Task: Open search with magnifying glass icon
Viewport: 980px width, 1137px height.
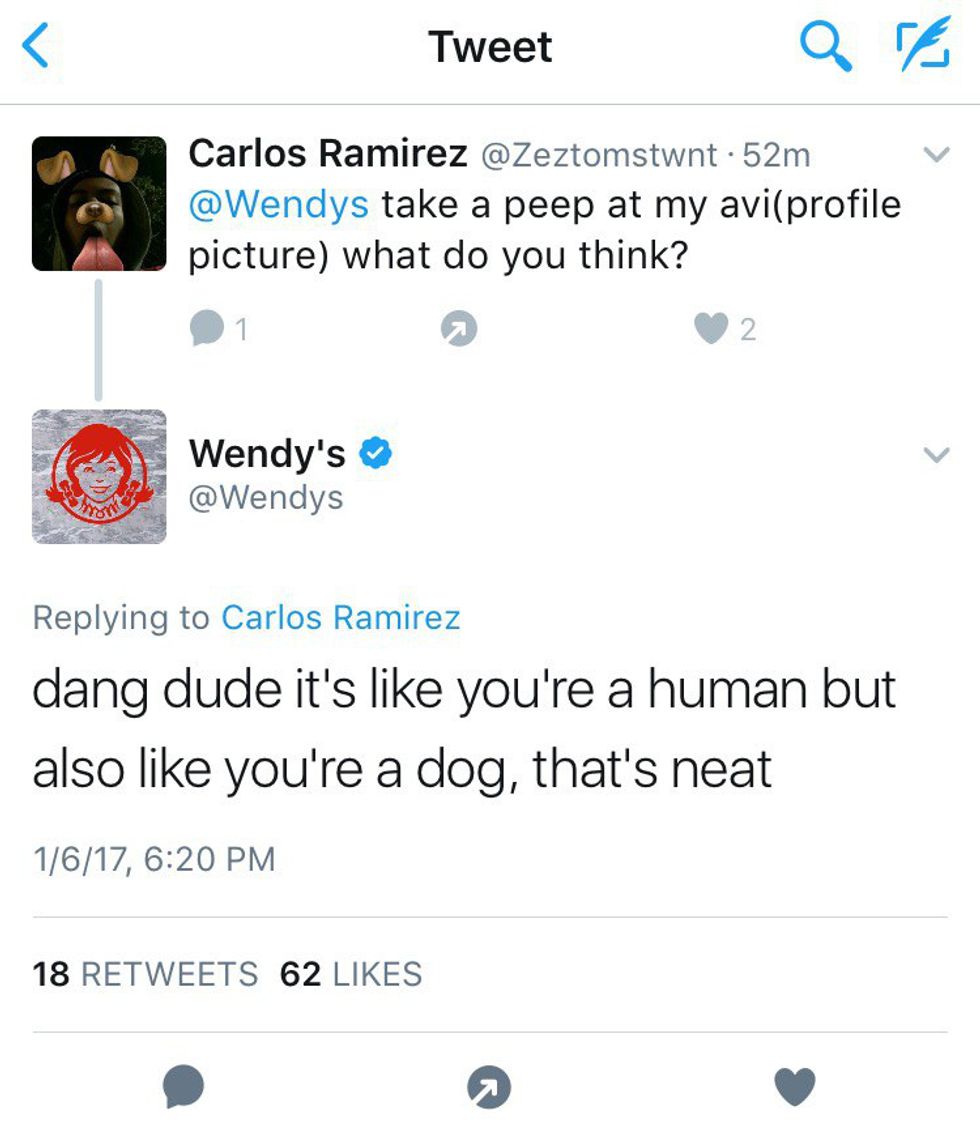Action: pyautogui.click(x=826, y=46)
